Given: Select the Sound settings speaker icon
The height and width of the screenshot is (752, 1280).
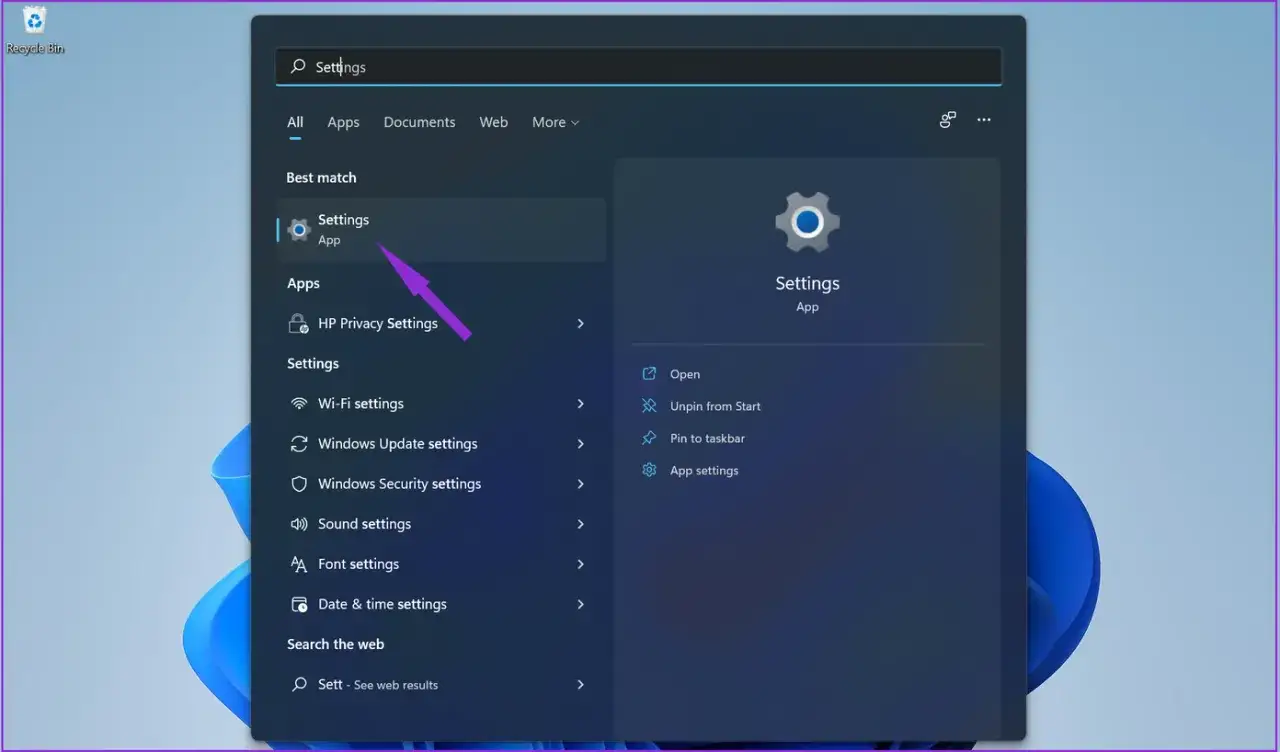Looking at the screenshot, I should point(299,523).
